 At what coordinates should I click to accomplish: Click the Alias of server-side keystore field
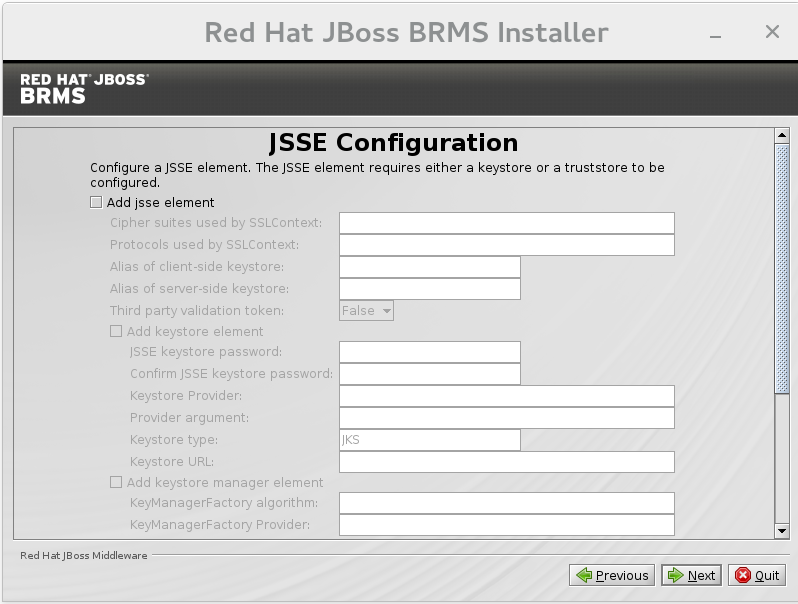430,289
